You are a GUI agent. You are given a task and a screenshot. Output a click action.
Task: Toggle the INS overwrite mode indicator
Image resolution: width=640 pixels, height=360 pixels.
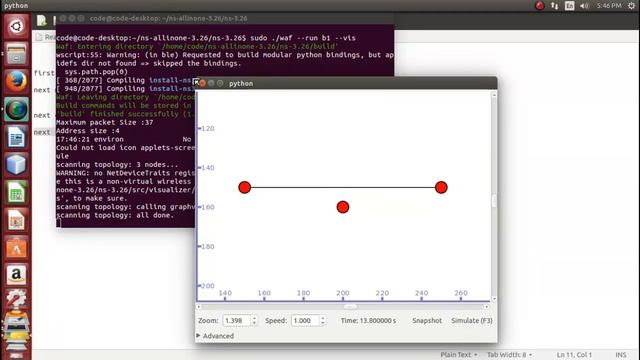coord(621,355)
